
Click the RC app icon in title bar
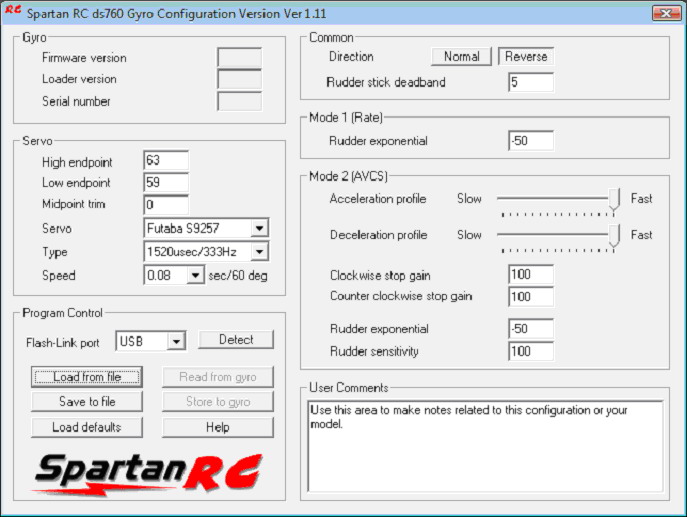[x=13, y=10]
